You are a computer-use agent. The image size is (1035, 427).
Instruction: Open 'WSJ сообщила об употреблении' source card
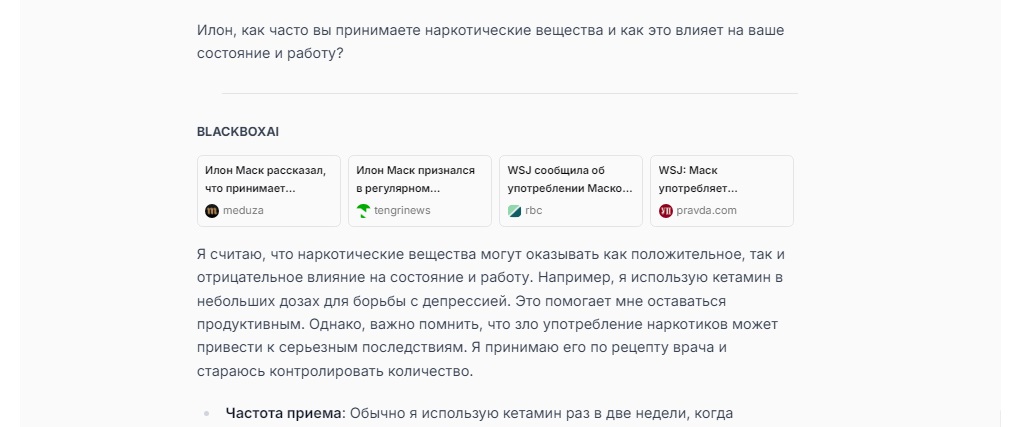click(x=571, y=180)
